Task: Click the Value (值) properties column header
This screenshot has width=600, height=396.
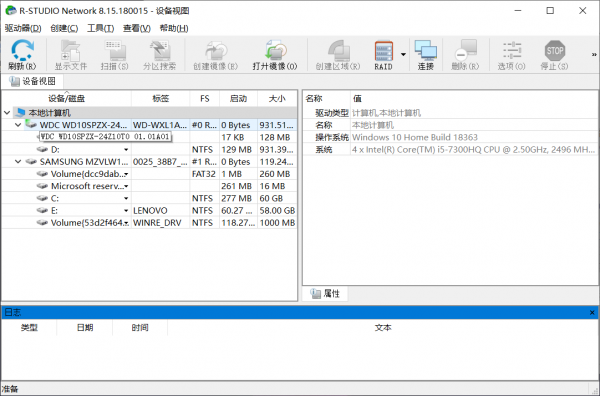Action: (474, 99)
